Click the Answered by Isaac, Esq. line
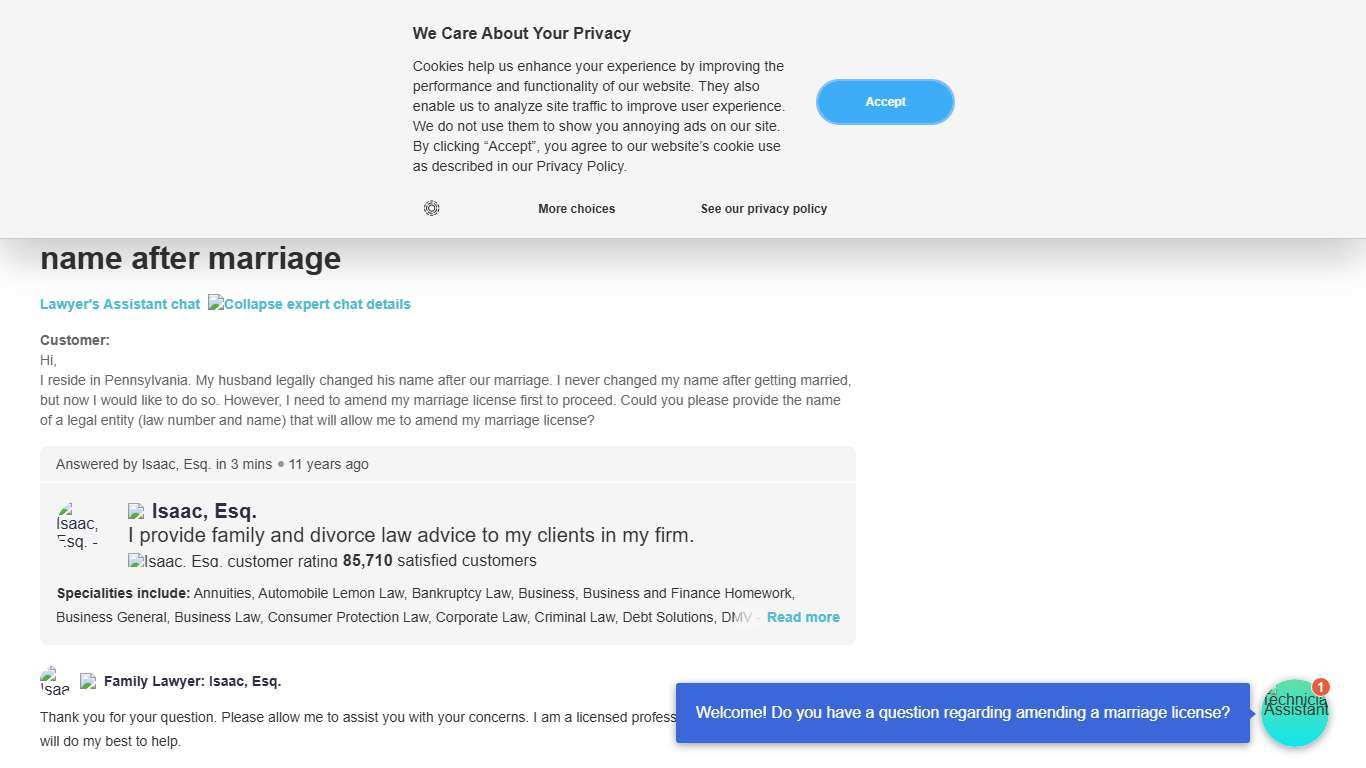This screenshot has width=1366, height=768. point(212,464)
